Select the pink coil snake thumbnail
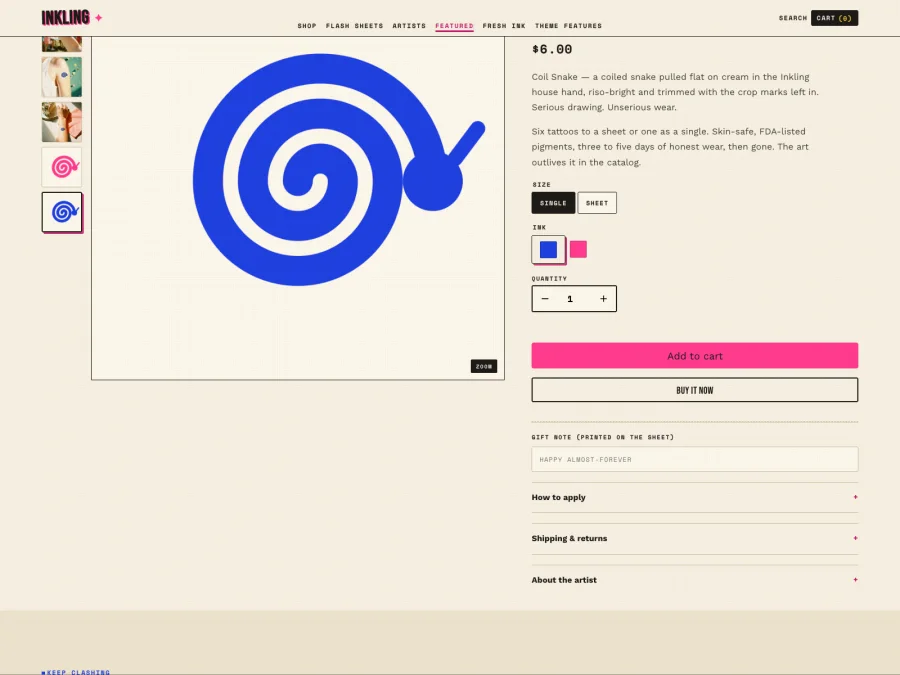This screenshot has width=900, height=675. tap(62, 167)
